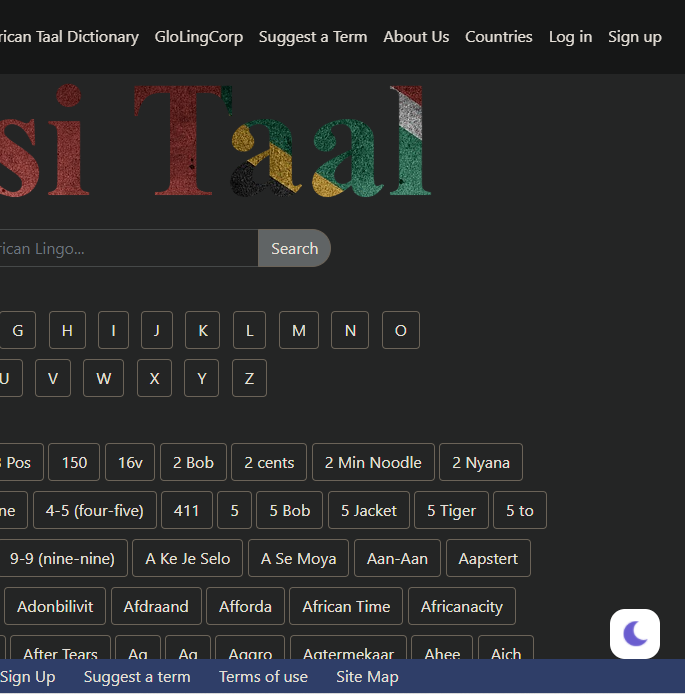
Task: Filter terms by letter K
Action: tap(203, 330)
